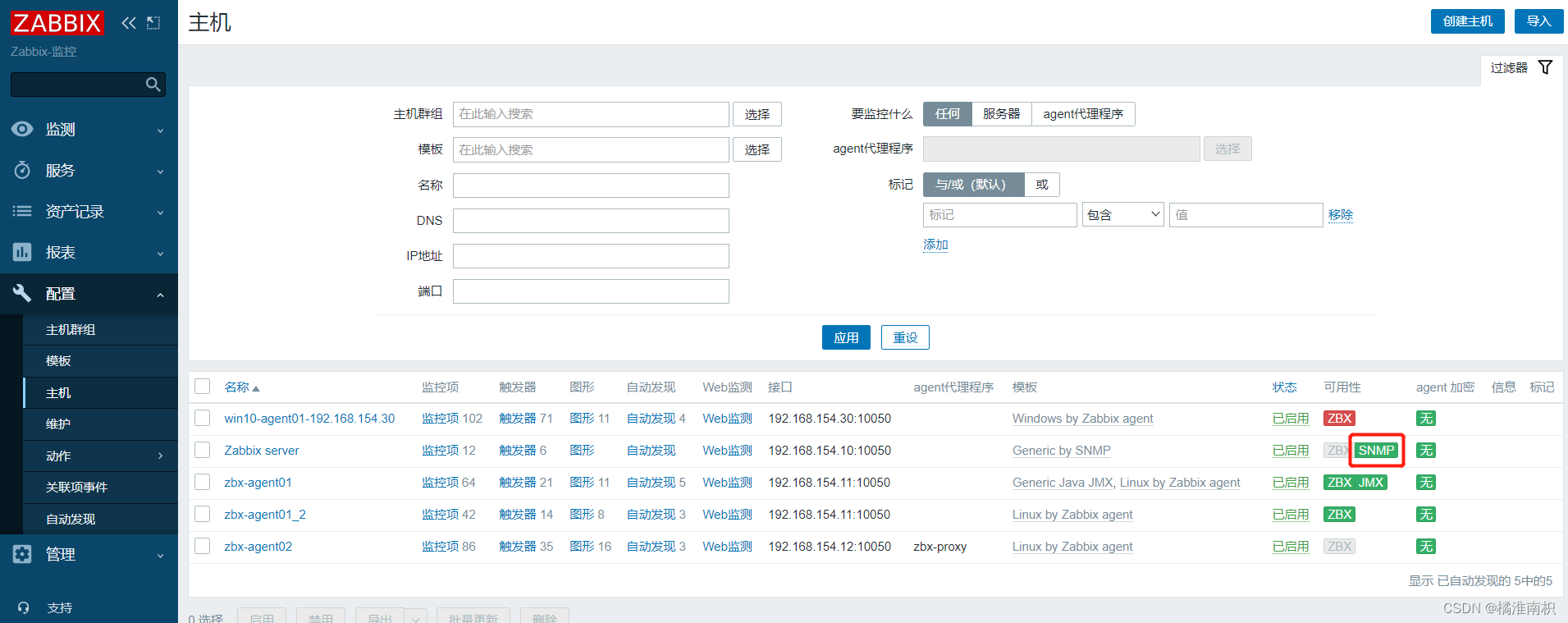Image resolution: width=1568 pixels, height=623 pixels.
Task: Click the 重设 filter button
Action: [905, 337]
